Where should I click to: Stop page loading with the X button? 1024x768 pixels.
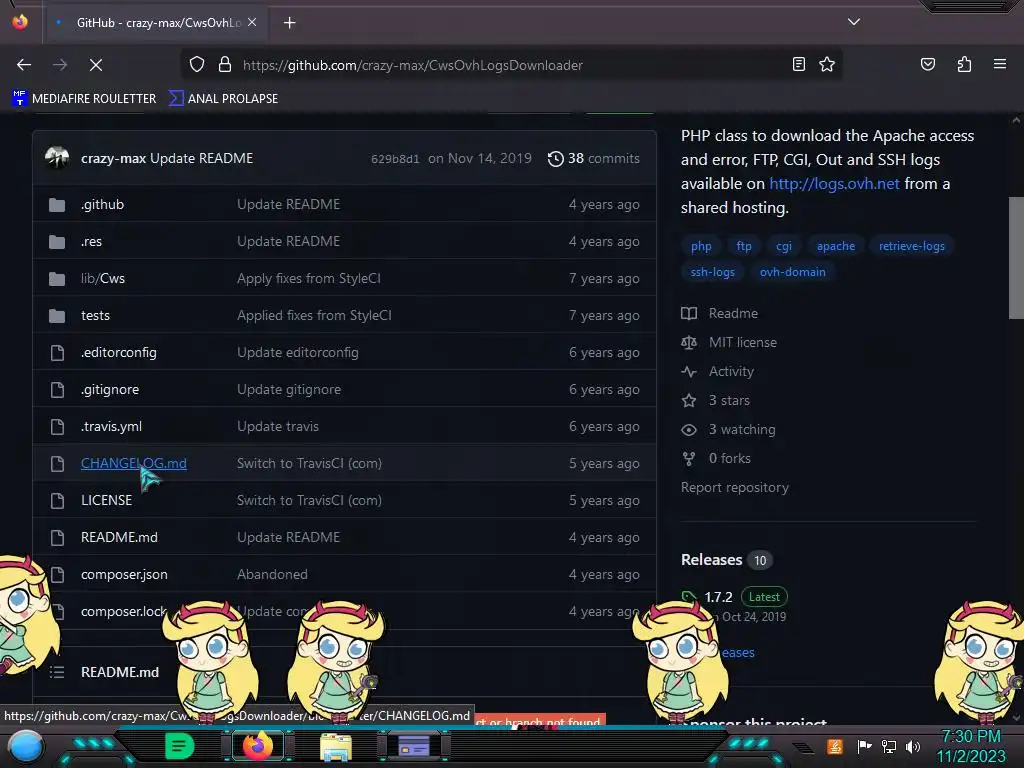pos(95,65)
